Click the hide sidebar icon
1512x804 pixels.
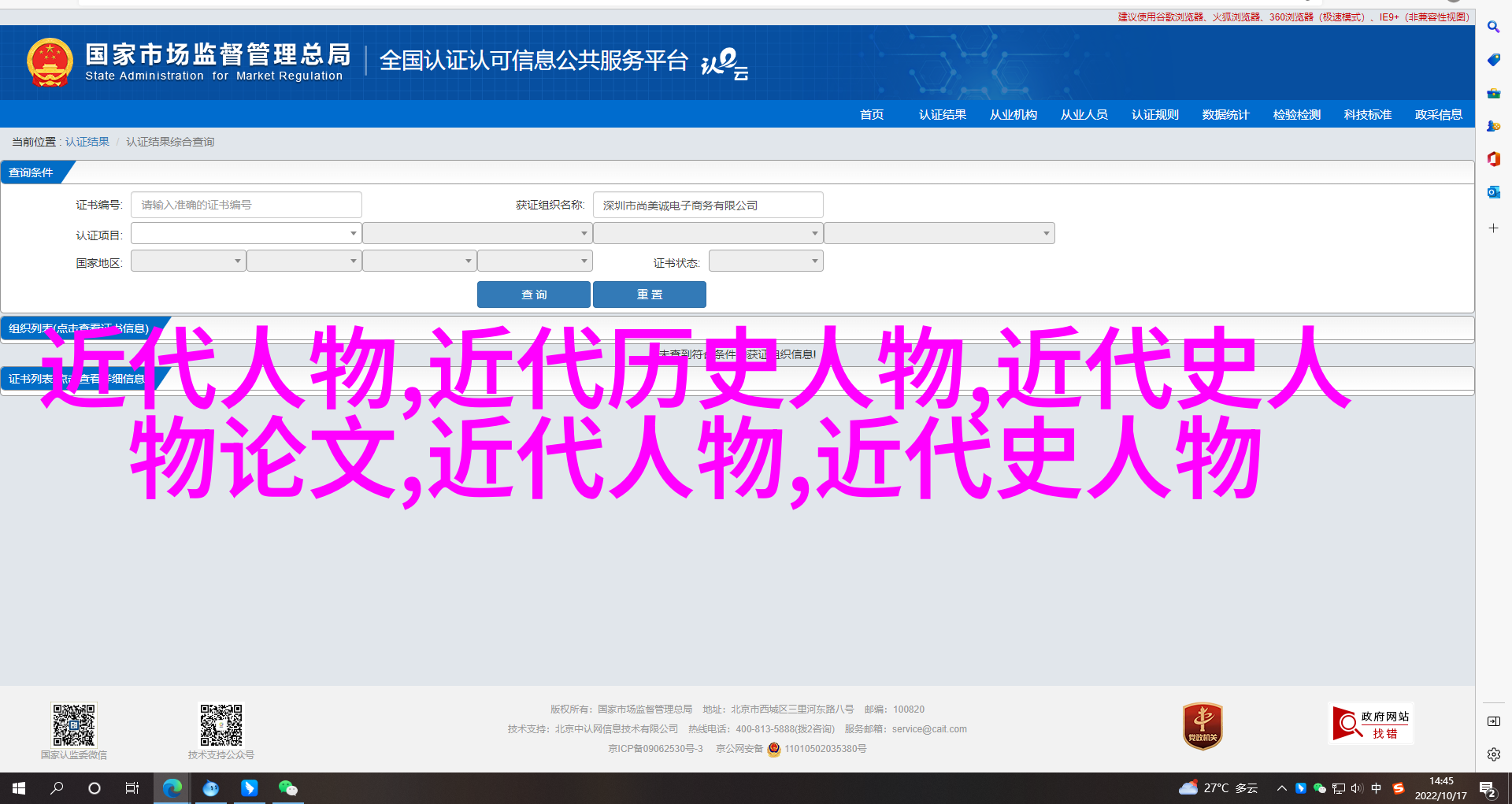(x=1493, y=721)
